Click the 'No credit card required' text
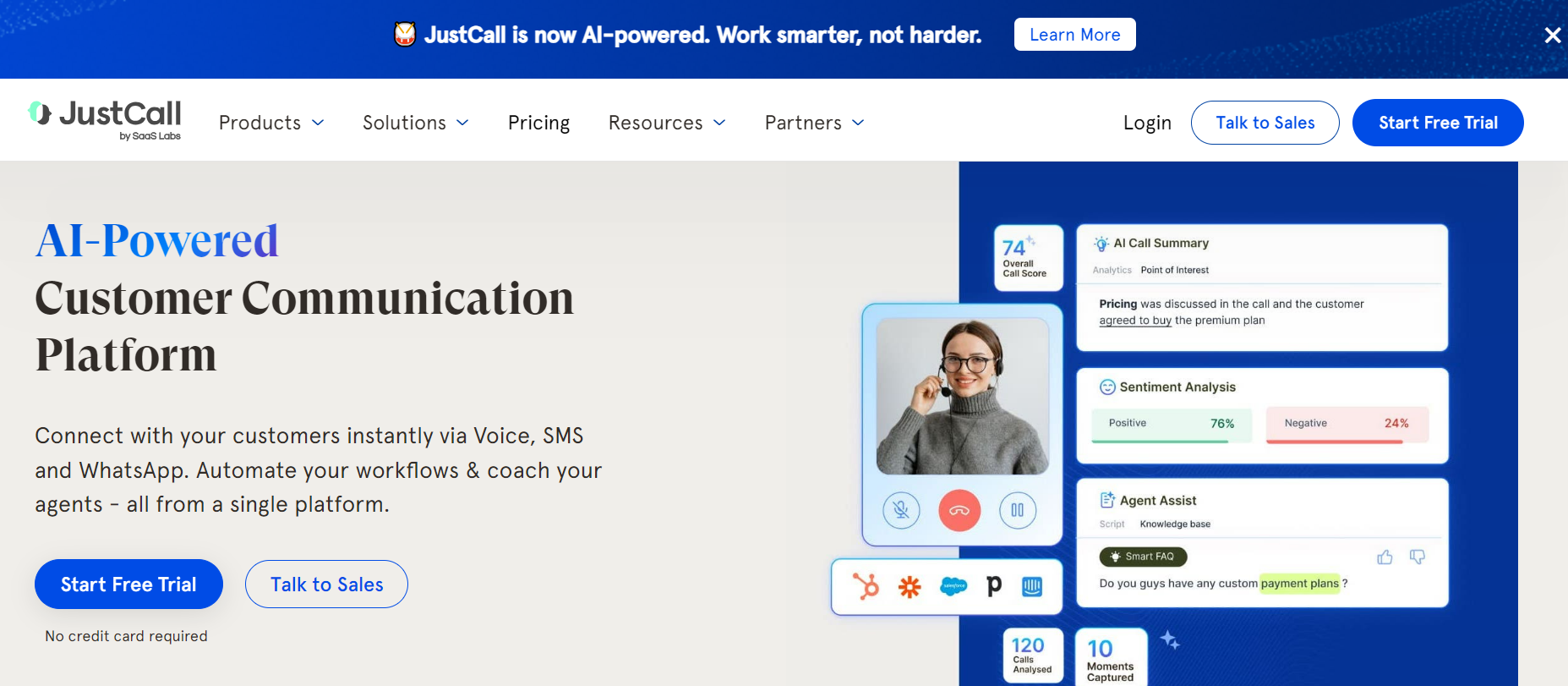 (x=126, y=636)
